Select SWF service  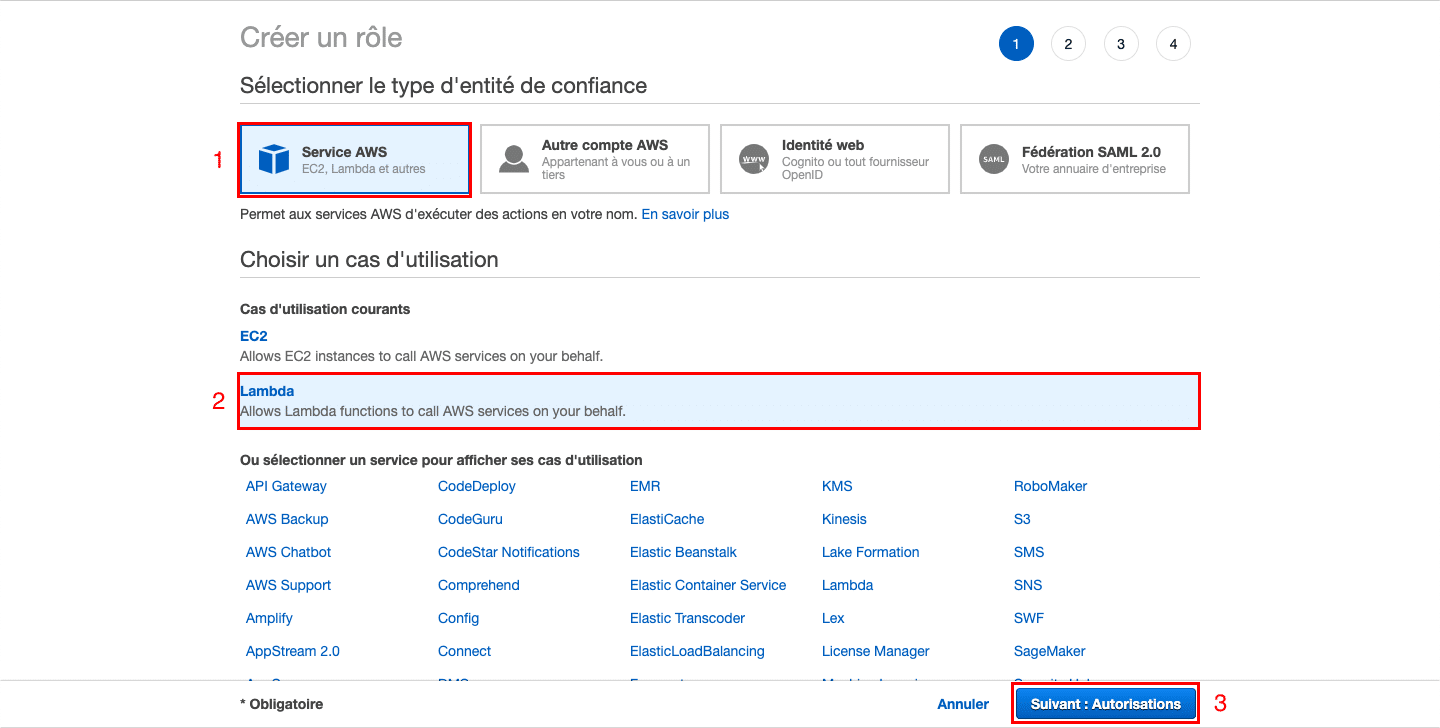(1029, 618)
